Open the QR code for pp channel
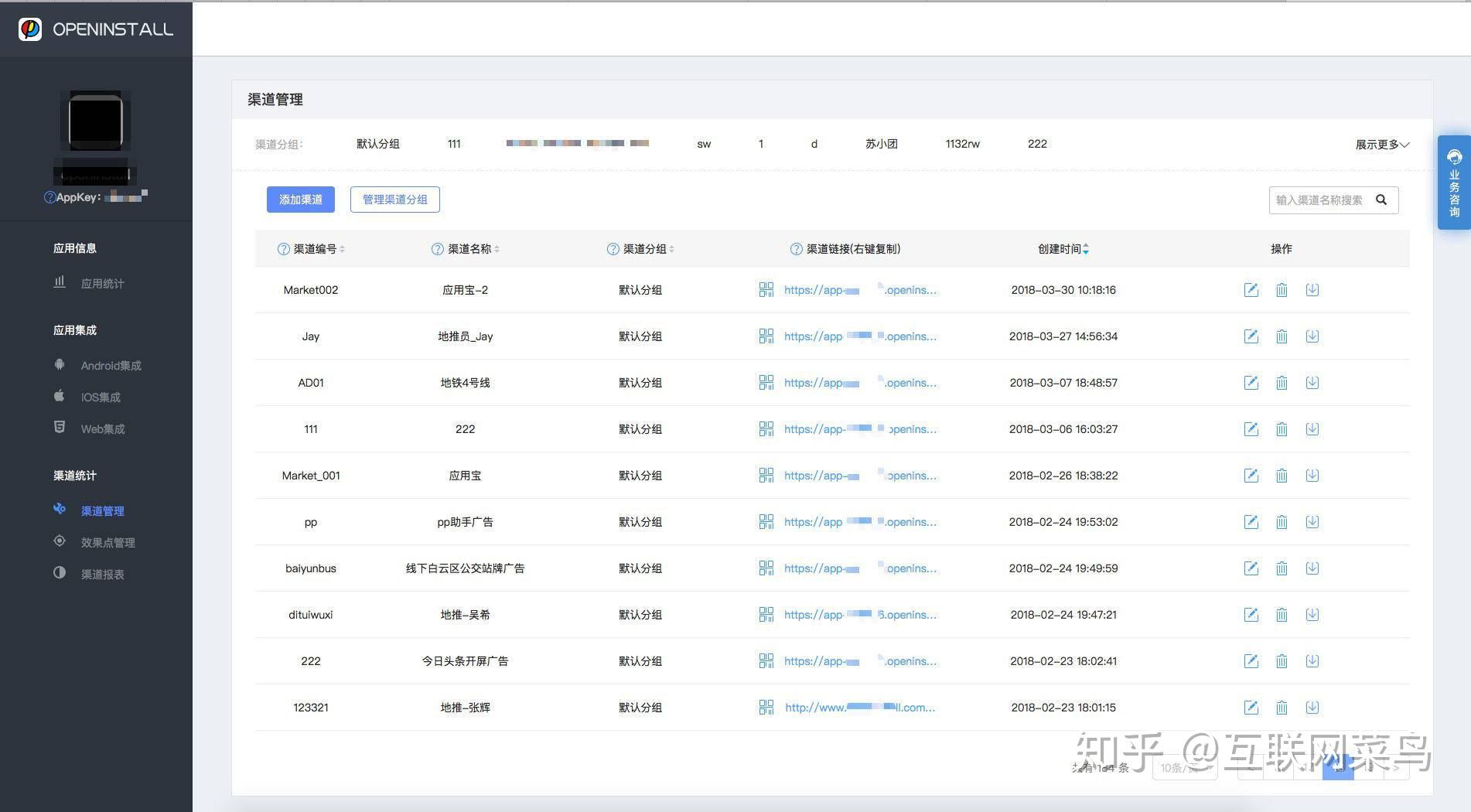This screenshot has height=812, width=1471. click(x=766, y=522)
